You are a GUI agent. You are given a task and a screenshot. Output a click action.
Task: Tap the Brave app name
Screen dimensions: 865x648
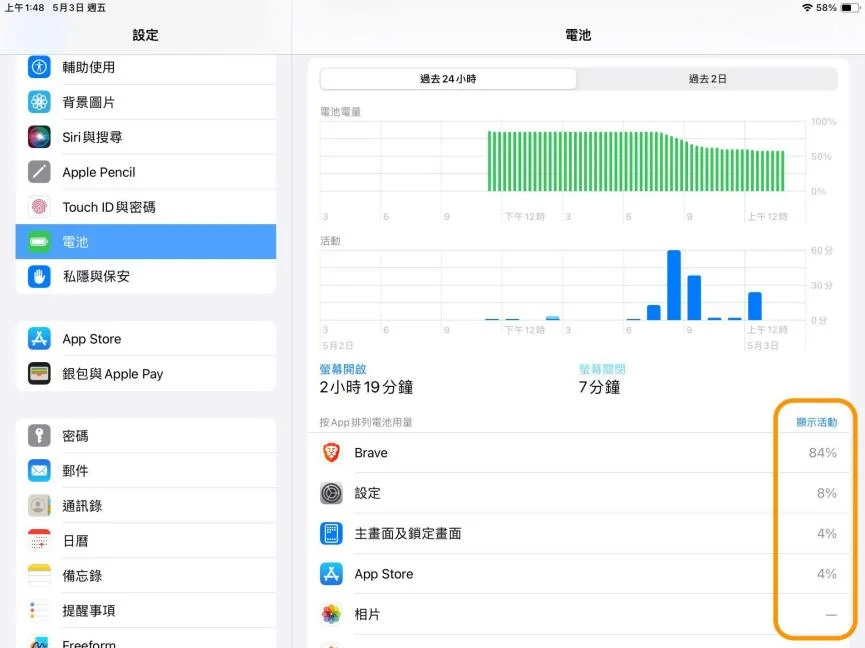371,453
